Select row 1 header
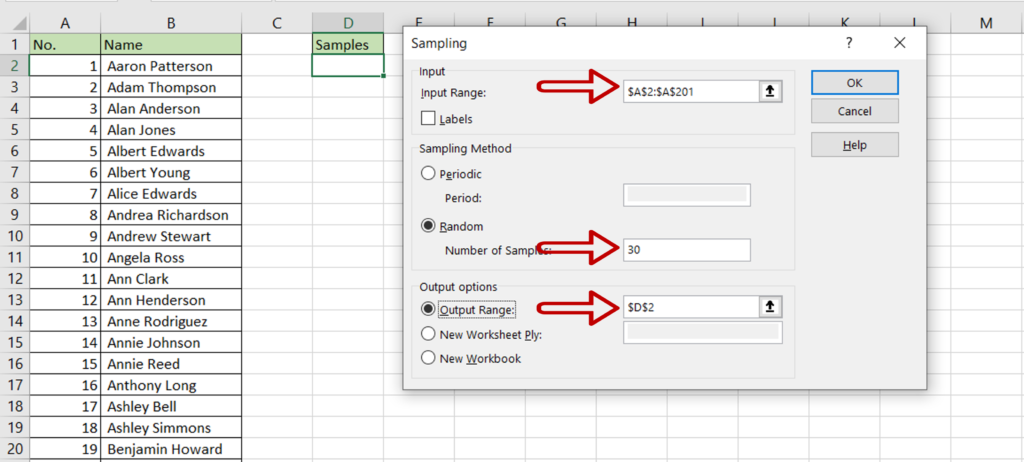 [x=14, y=44]
